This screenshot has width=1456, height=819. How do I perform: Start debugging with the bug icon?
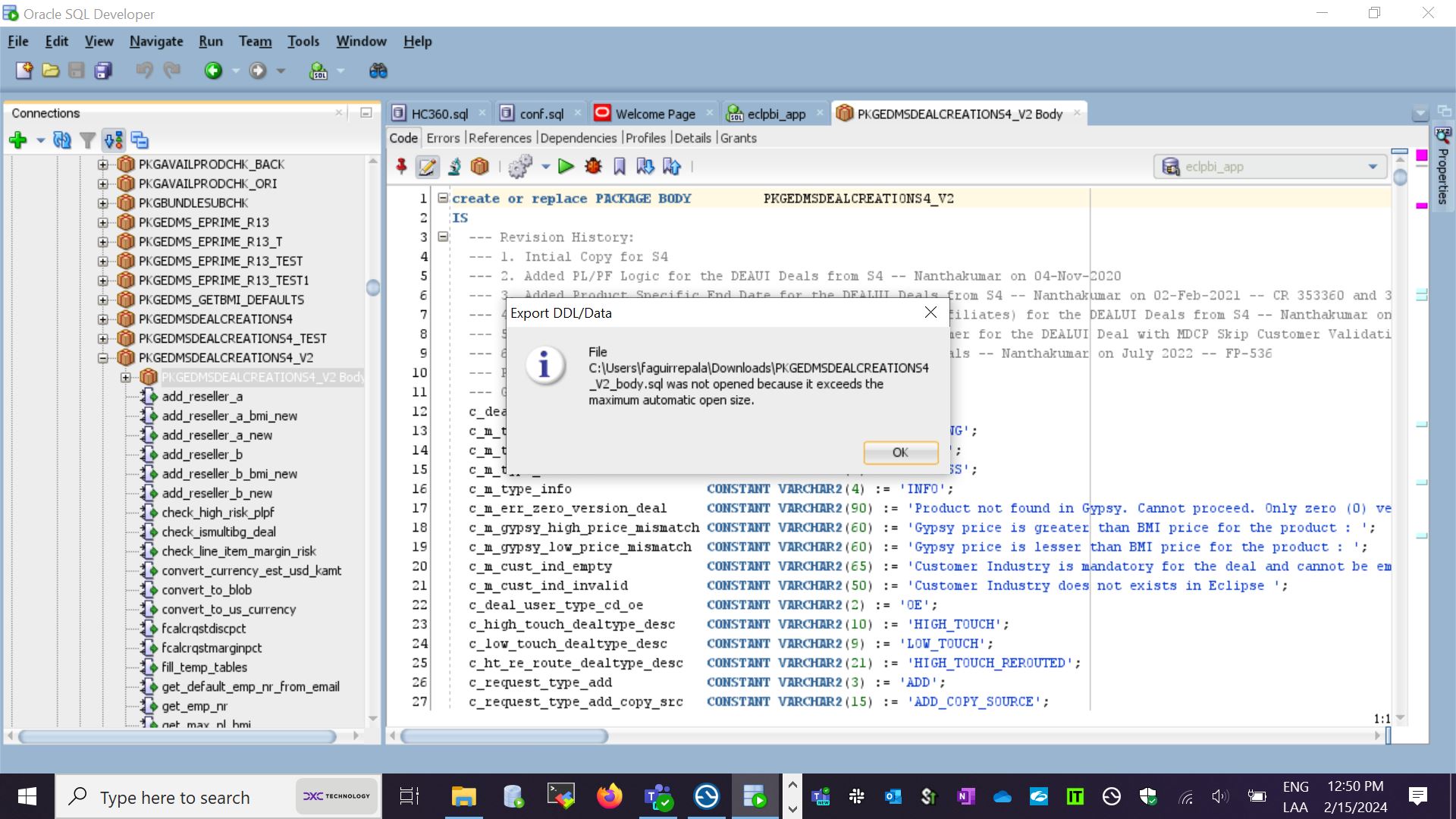click(593, 166)
